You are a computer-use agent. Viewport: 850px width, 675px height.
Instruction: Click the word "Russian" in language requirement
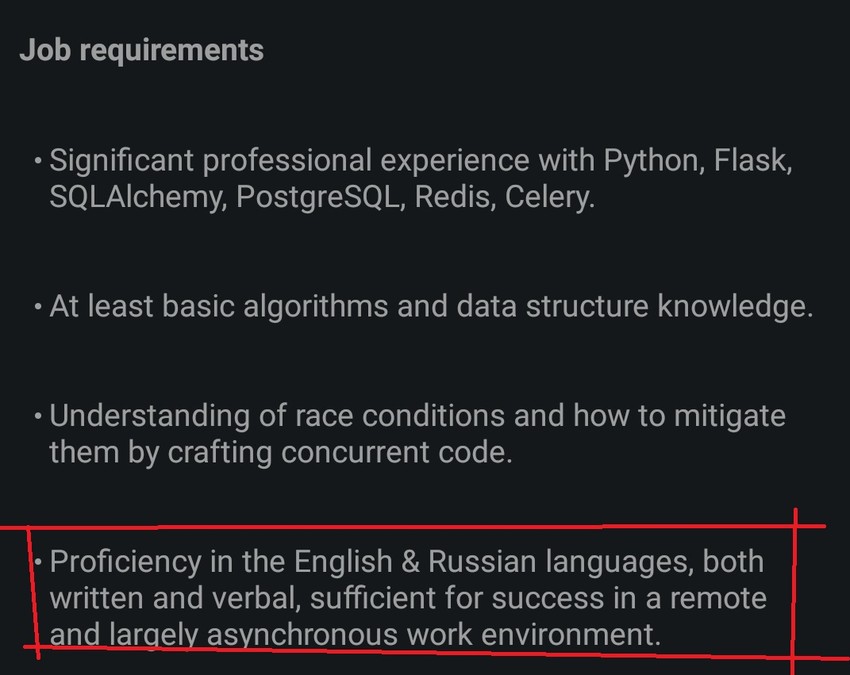point(482,561)
